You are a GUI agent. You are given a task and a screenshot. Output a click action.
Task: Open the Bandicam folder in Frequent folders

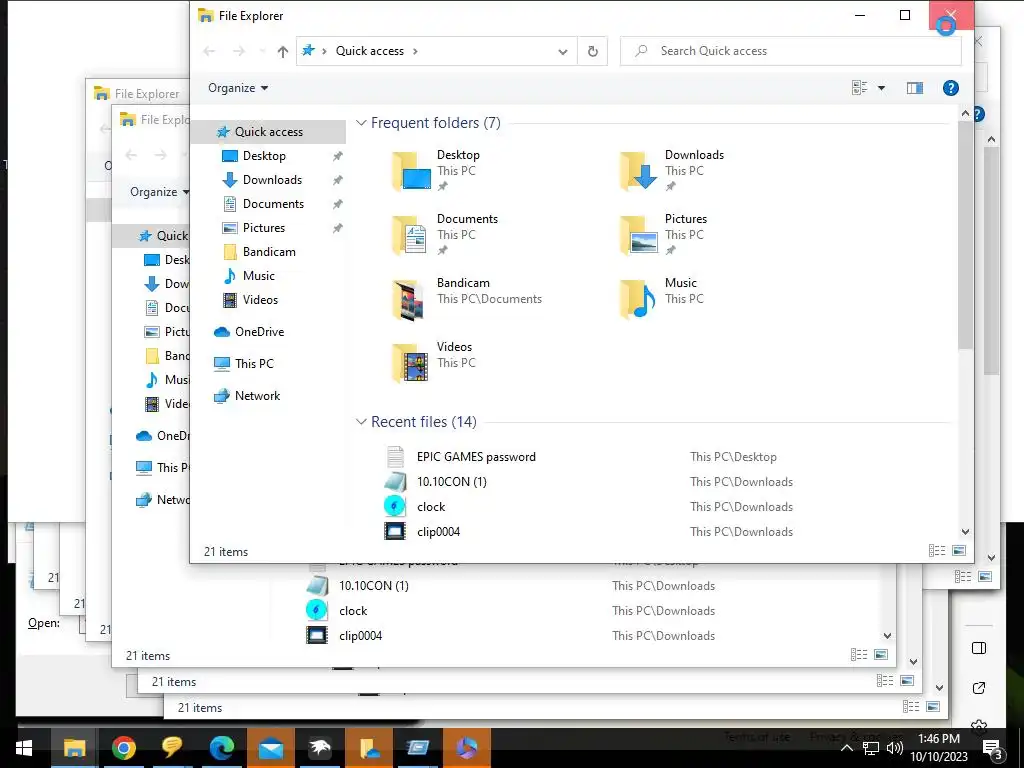coord(467,298)
